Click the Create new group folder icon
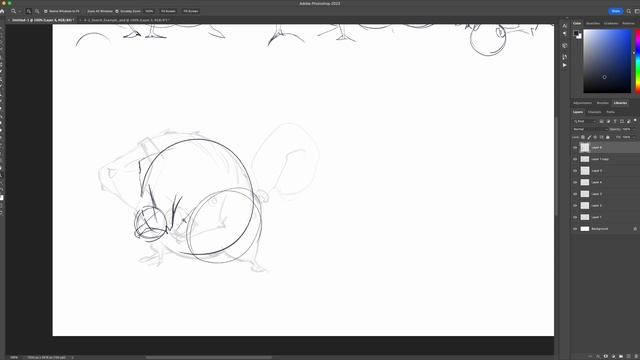The height and width of the screenshot is (360, 640). (621, 356)
